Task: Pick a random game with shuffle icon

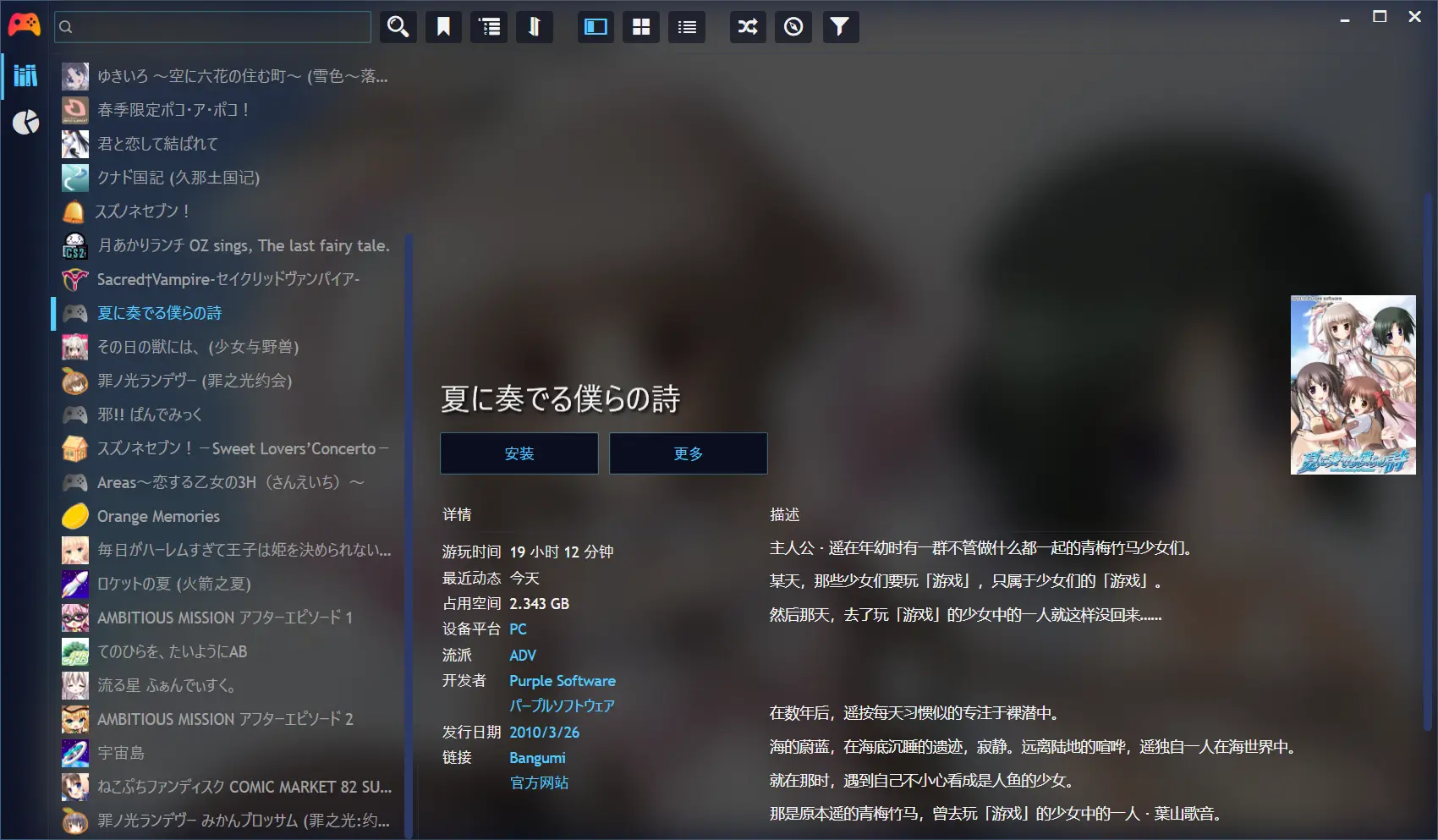Action: coord(748,27)
